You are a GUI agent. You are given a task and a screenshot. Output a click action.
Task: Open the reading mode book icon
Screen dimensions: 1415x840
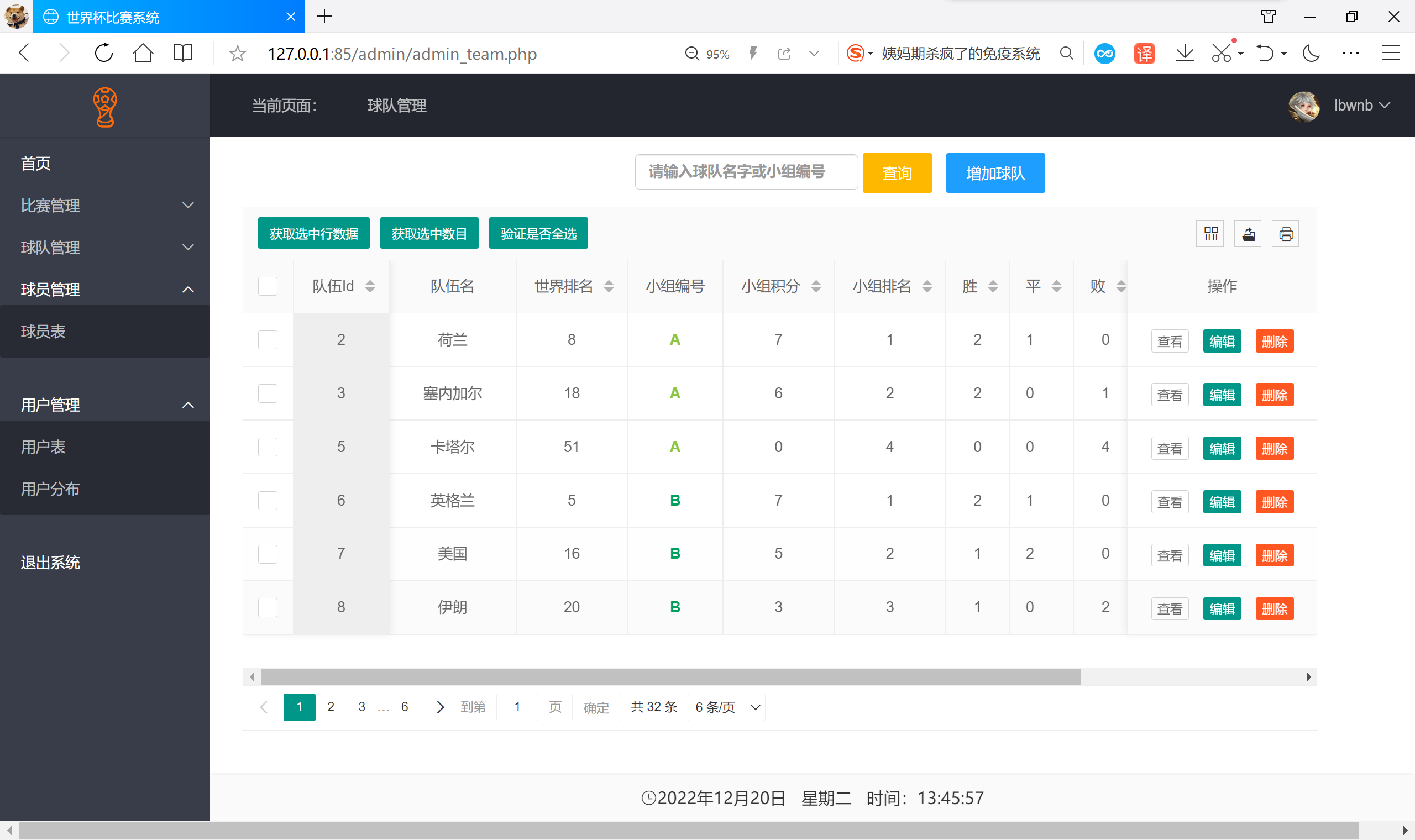(183, 54)
